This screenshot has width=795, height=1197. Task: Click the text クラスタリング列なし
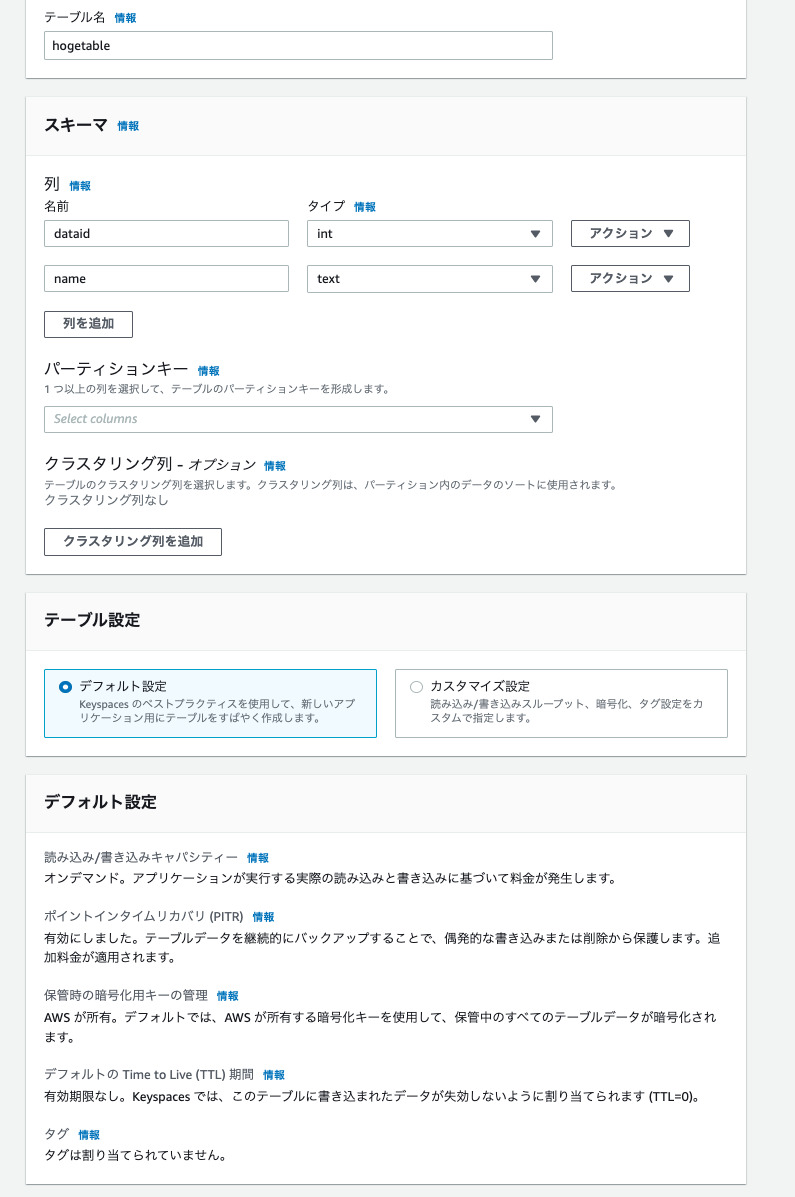point(106,501)
